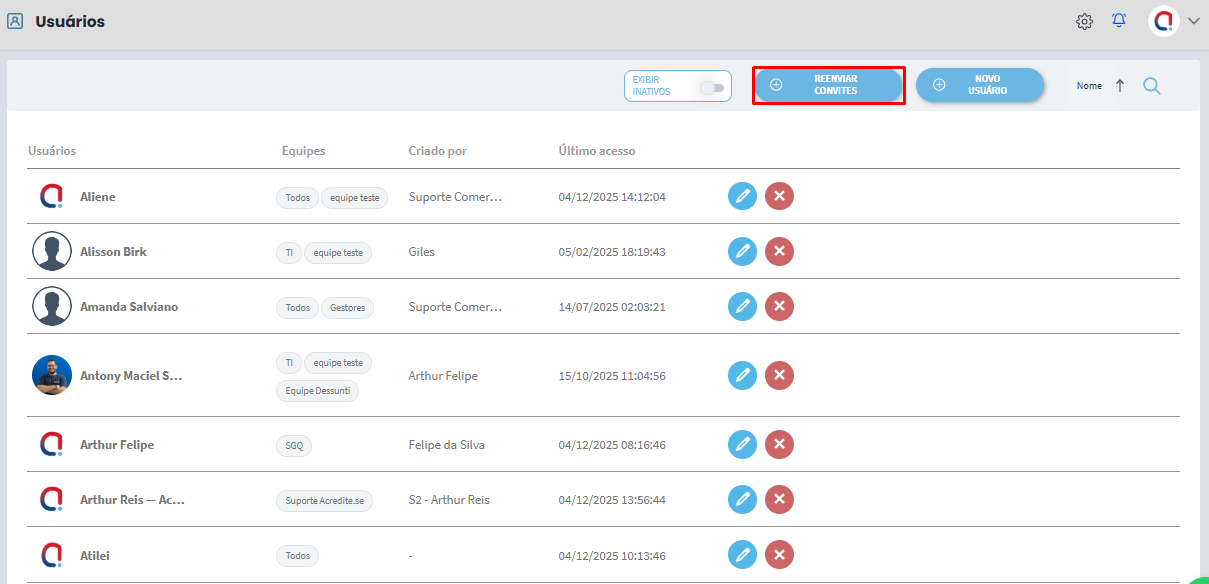Open the Nome sort selector

point(1089,86)
